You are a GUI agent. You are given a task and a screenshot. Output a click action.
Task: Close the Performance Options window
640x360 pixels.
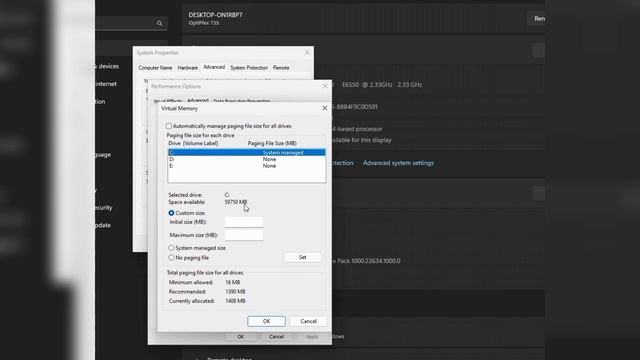pyautogui.click(x=325, y=86)
